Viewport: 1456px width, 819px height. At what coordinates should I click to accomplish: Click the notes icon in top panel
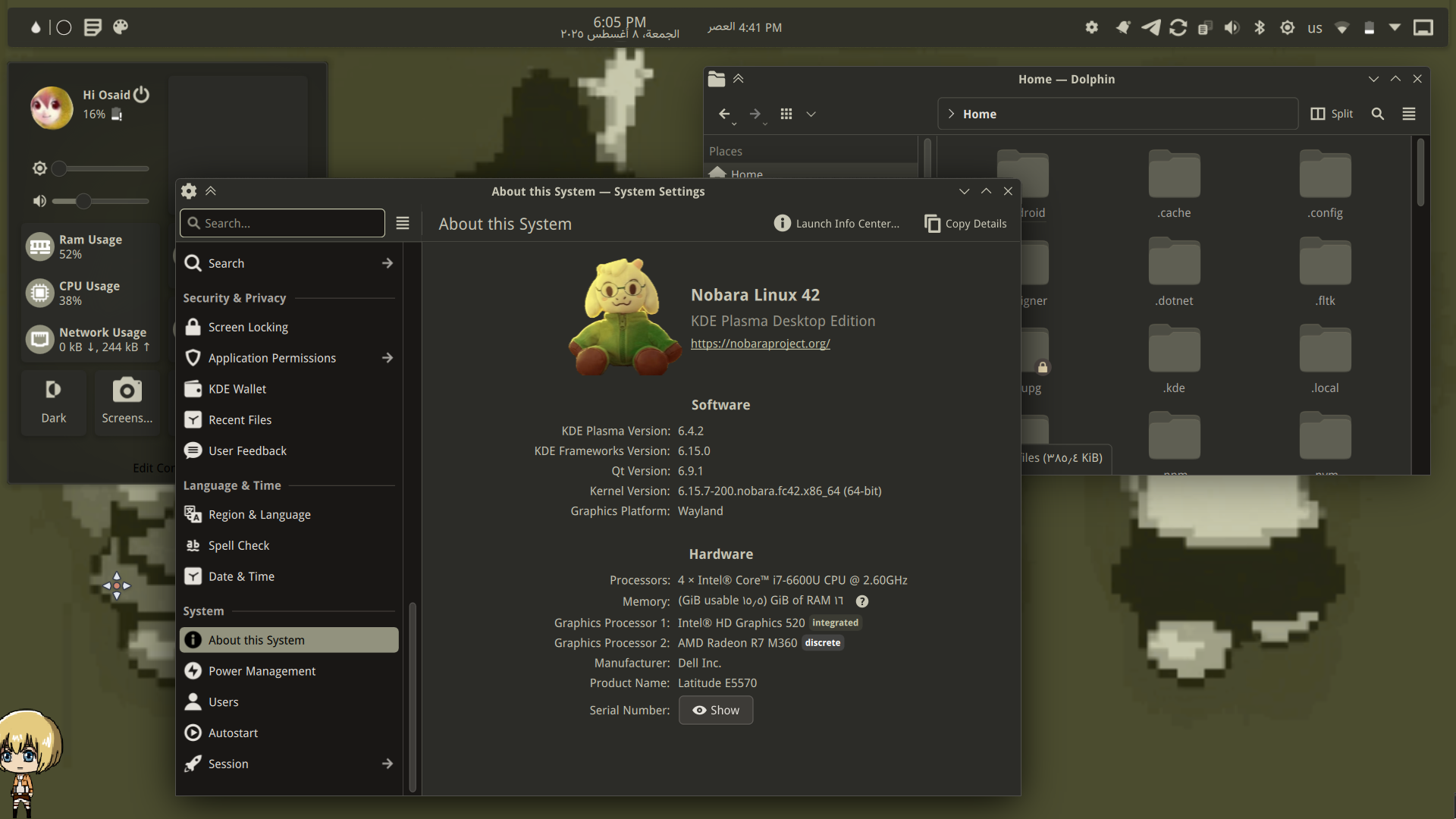(93, 27)
